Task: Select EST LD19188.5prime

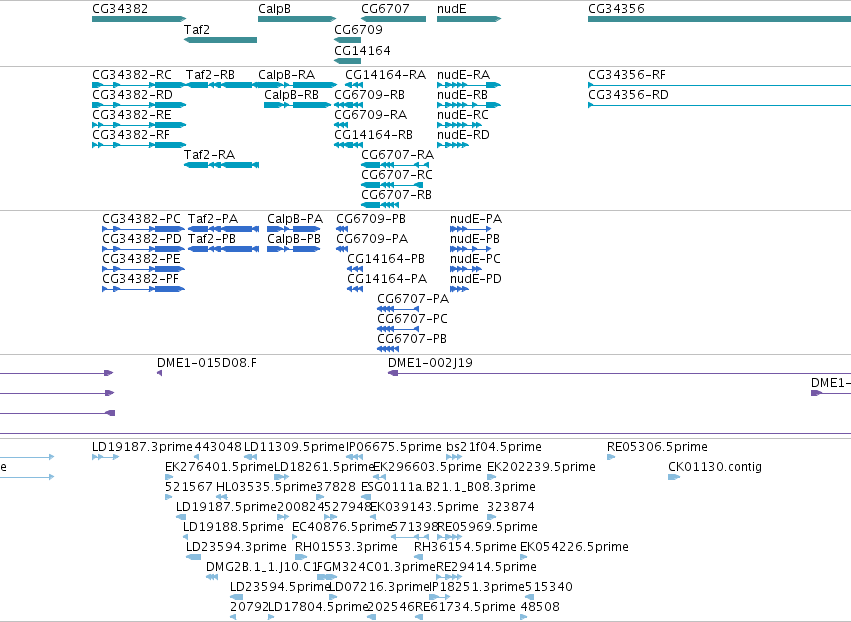Action: (x=186, y=537)
